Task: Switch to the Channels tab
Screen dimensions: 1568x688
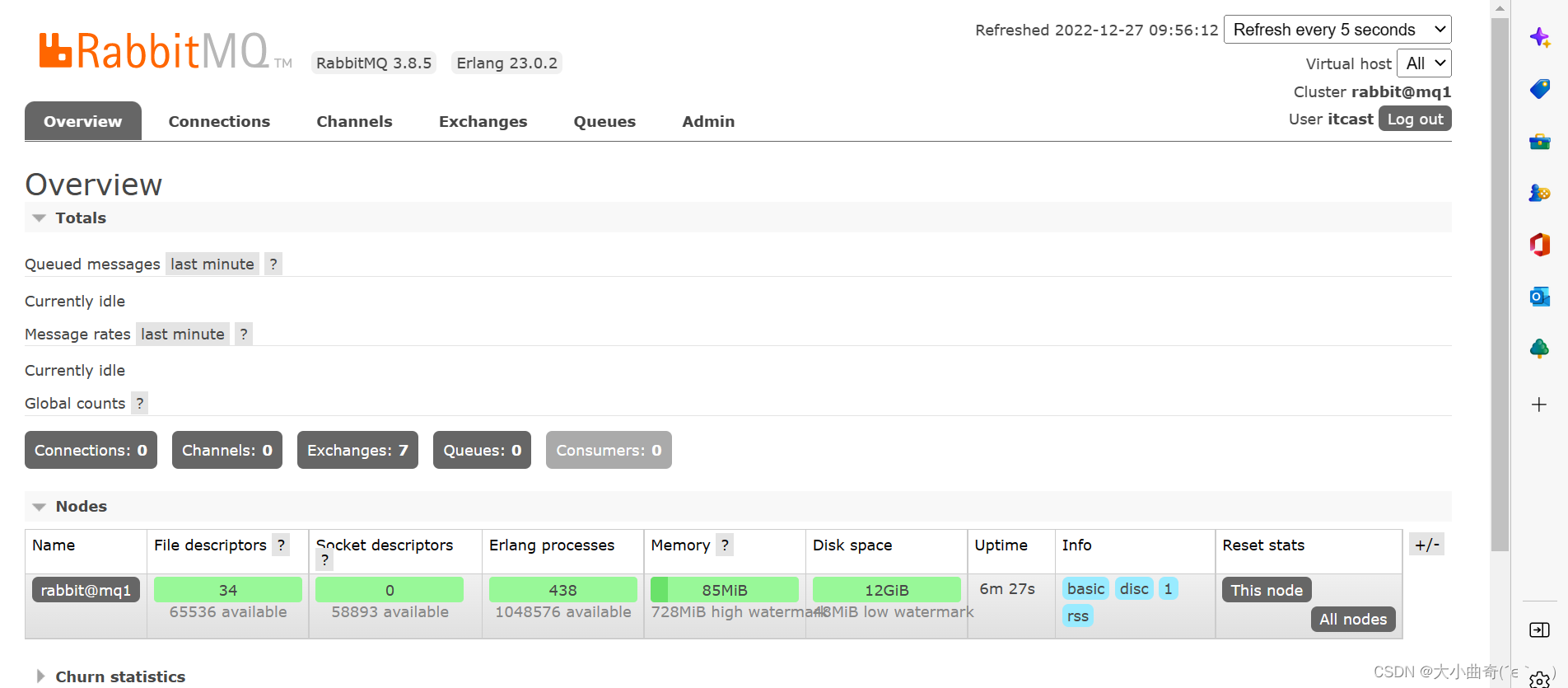Action: pyautogui.click(x=354, y=121)
